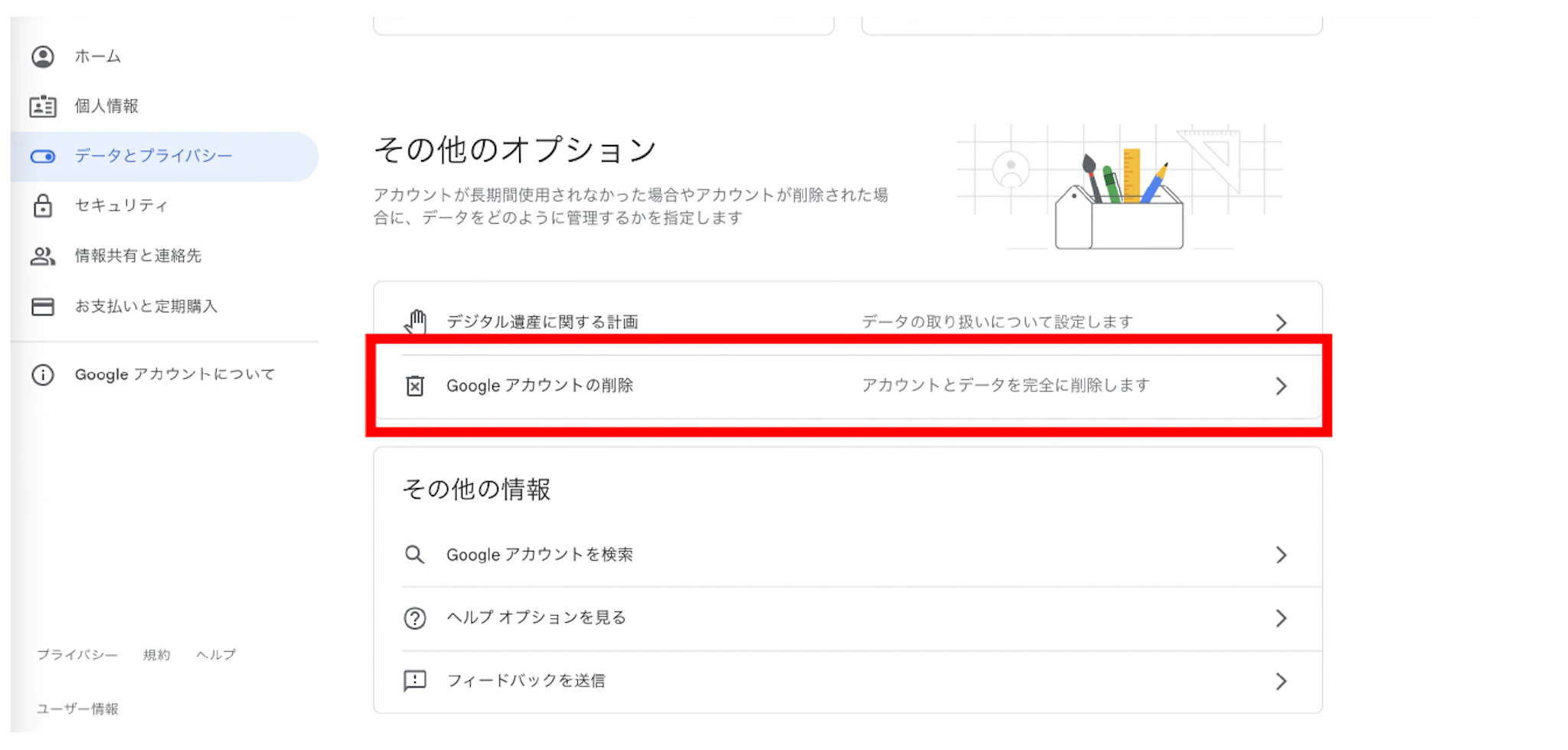Open the プライバシー footer link
Screen dimensions: 1568x750
pos(77,655)
